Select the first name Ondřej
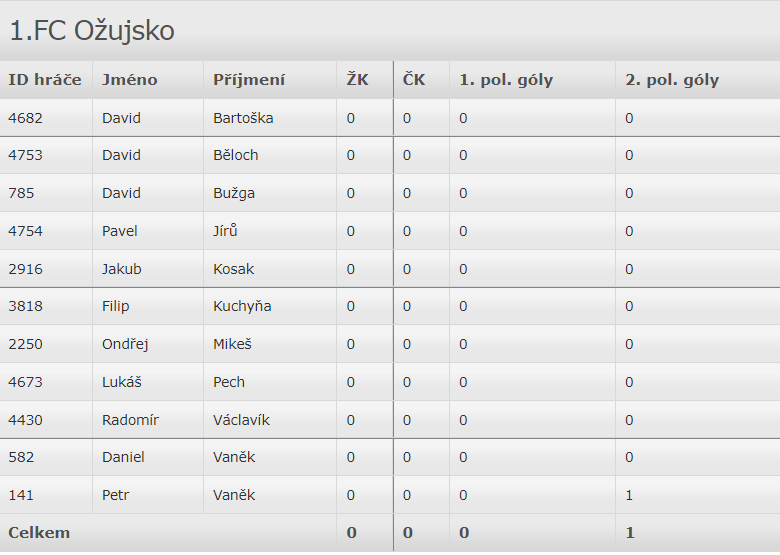This screenshot has height=555, width=780. (x=125, y=344)
